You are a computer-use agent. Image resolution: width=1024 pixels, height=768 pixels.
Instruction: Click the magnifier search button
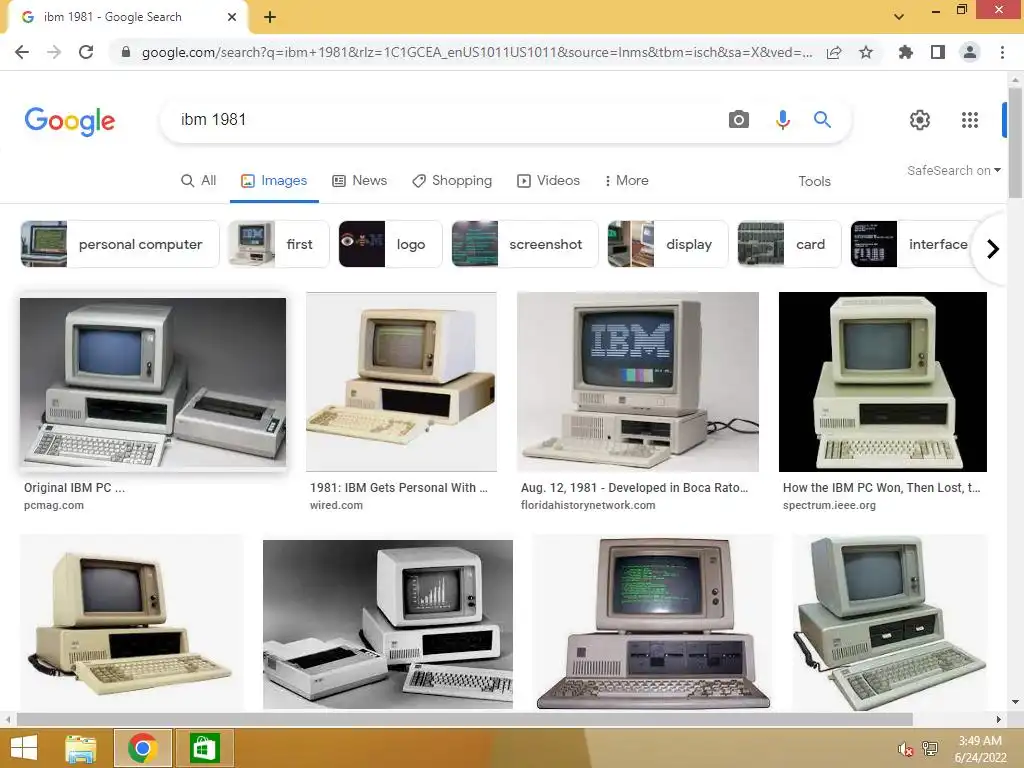point(822,120)
